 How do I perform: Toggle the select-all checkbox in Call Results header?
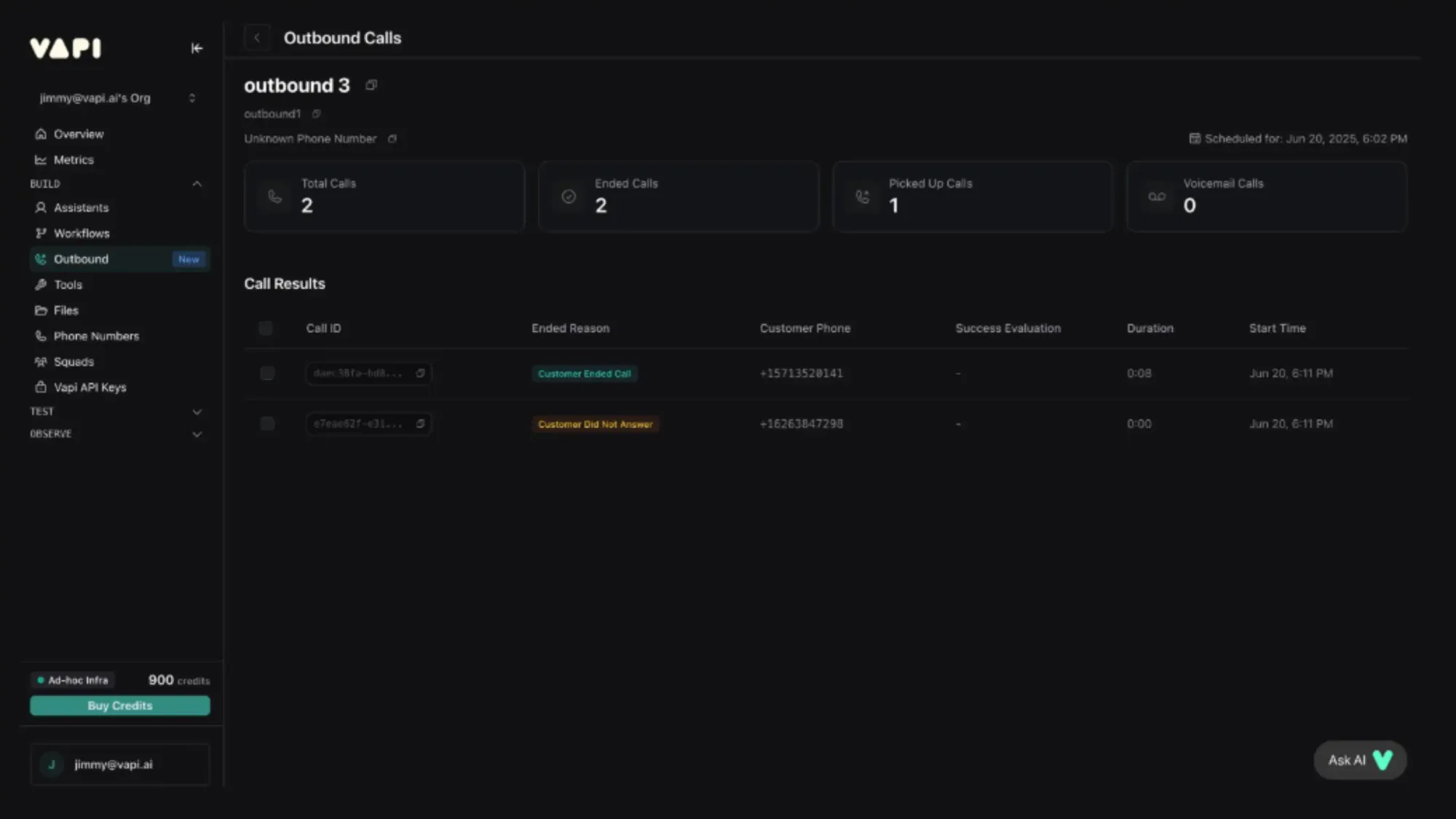[266, 328]
